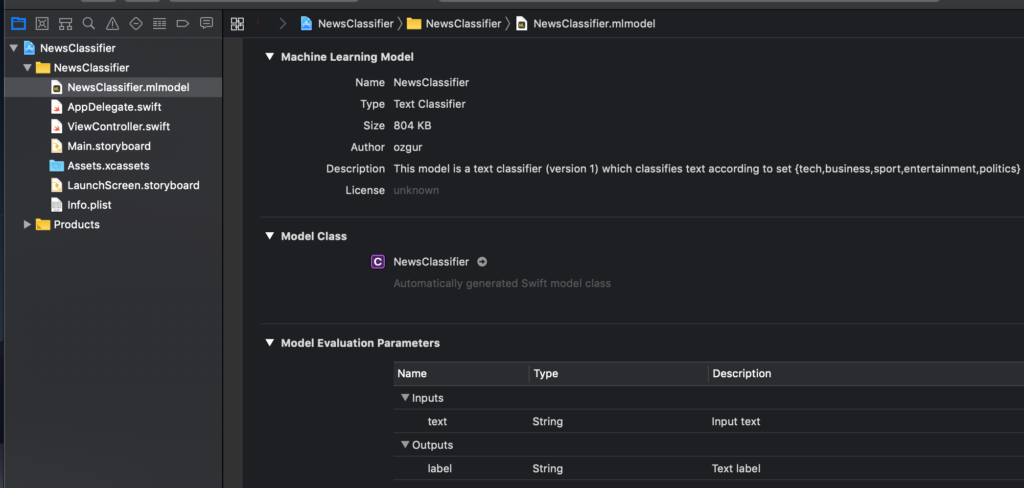Image resolution: width=1024 pixels, height=488 pixels.
Task: Click the 'Model Evaluation Parameters' heading
Action: point(360,343)
